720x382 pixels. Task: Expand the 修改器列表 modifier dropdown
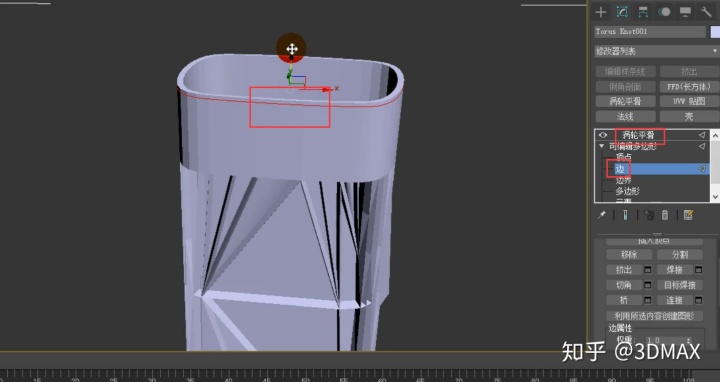[656, 51]
